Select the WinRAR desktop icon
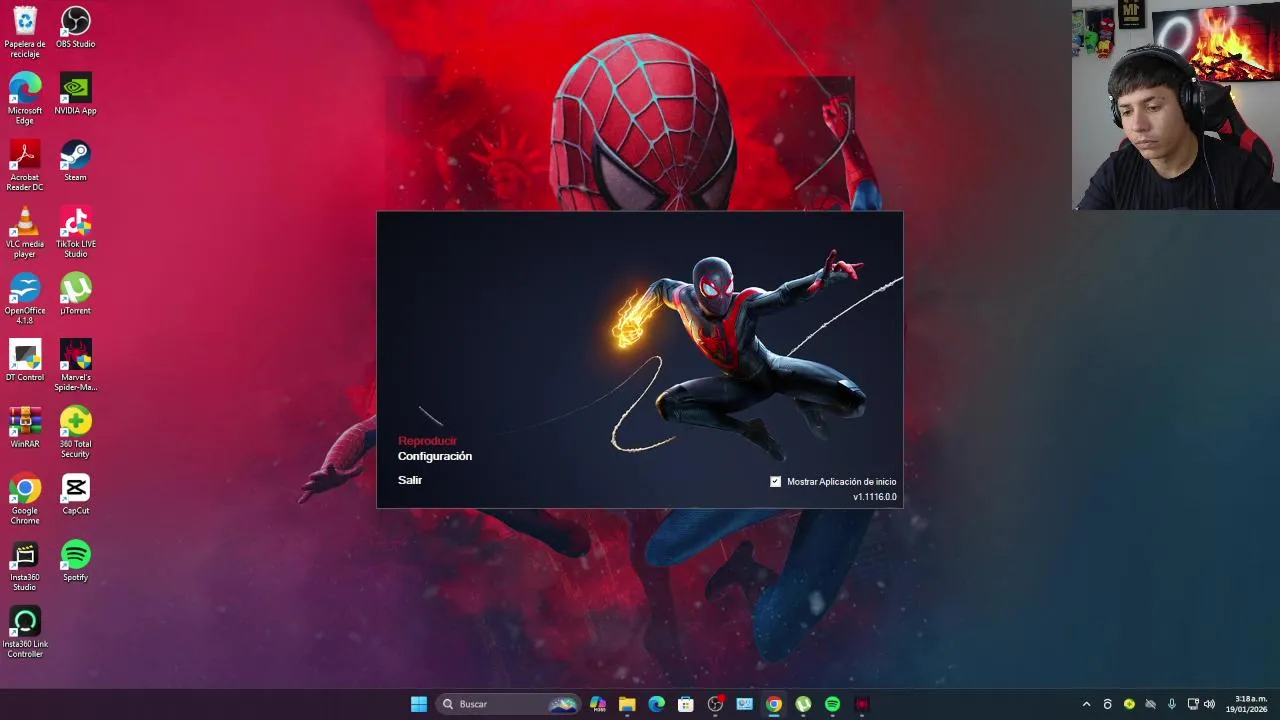The image size is (1280, 720). 25,427
